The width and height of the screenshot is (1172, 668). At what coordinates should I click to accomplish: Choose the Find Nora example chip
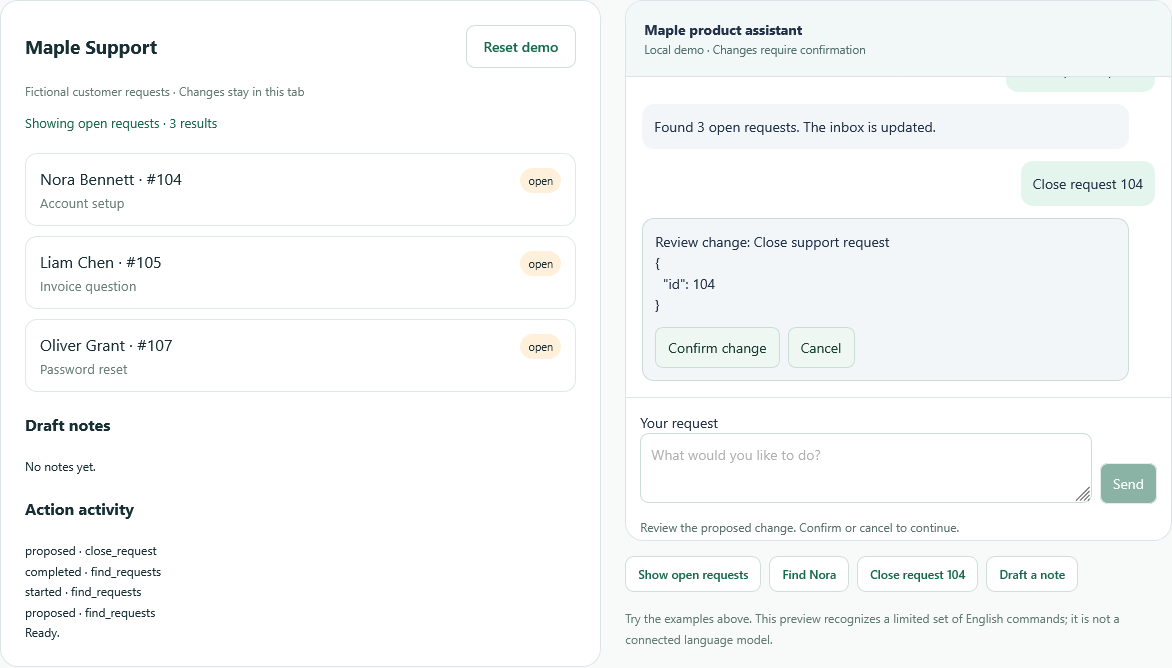809,575
